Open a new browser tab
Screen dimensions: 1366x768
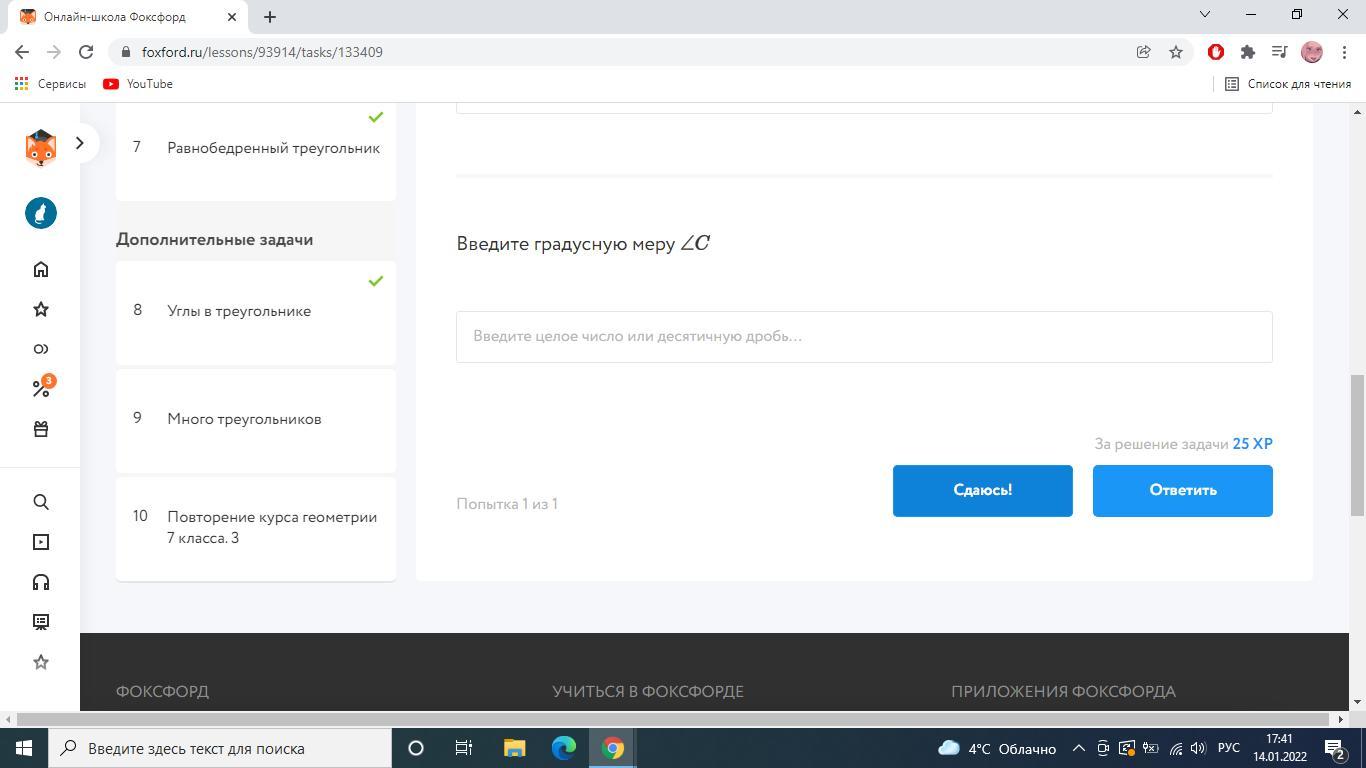(270, 17)
